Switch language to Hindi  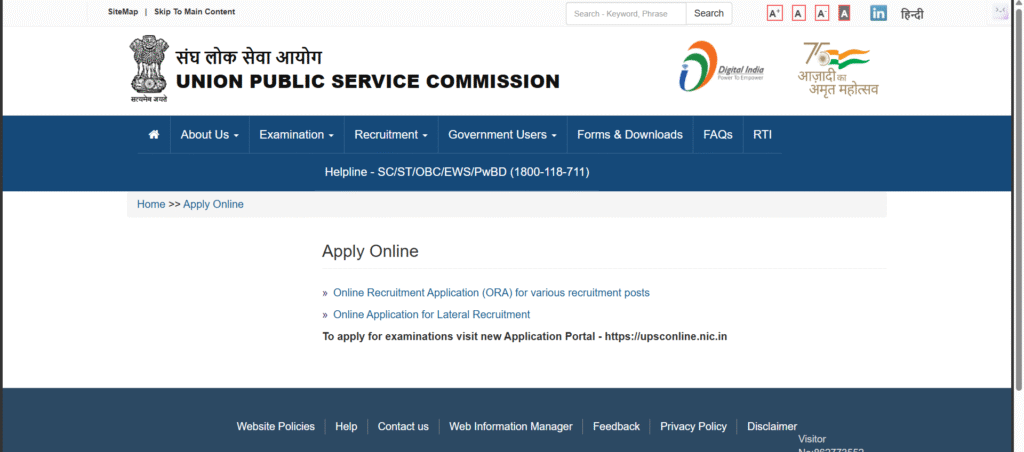click(x=912, y=14)
